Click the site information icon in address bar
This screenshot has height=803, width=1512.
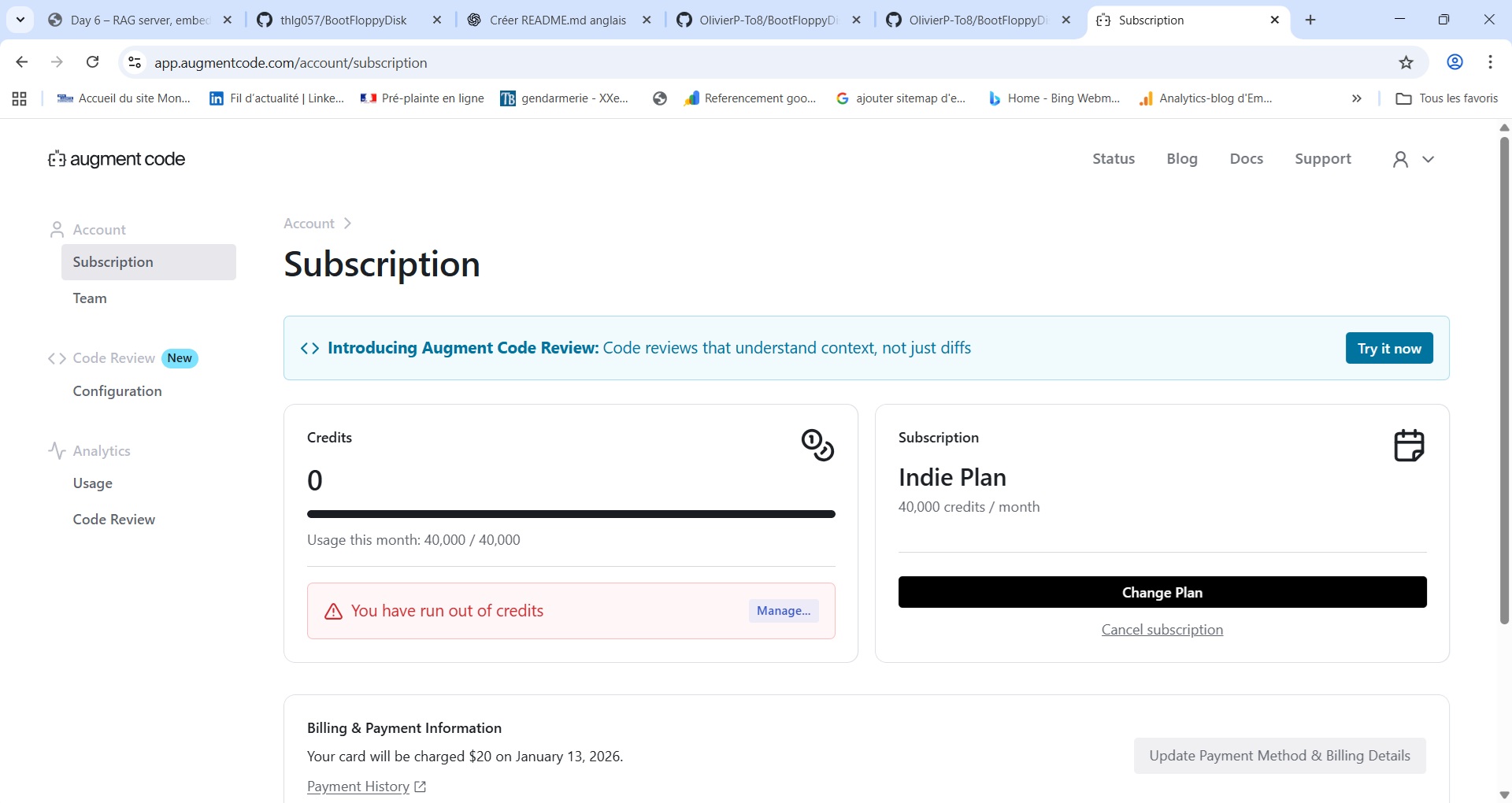[x=135, y=63]
